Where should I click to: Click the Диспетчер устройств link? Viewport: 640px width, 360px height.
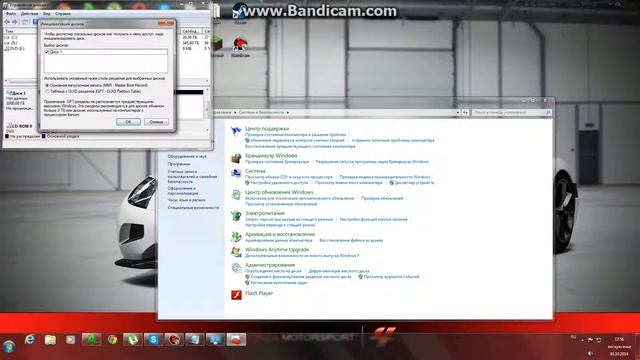pos(414,183)
